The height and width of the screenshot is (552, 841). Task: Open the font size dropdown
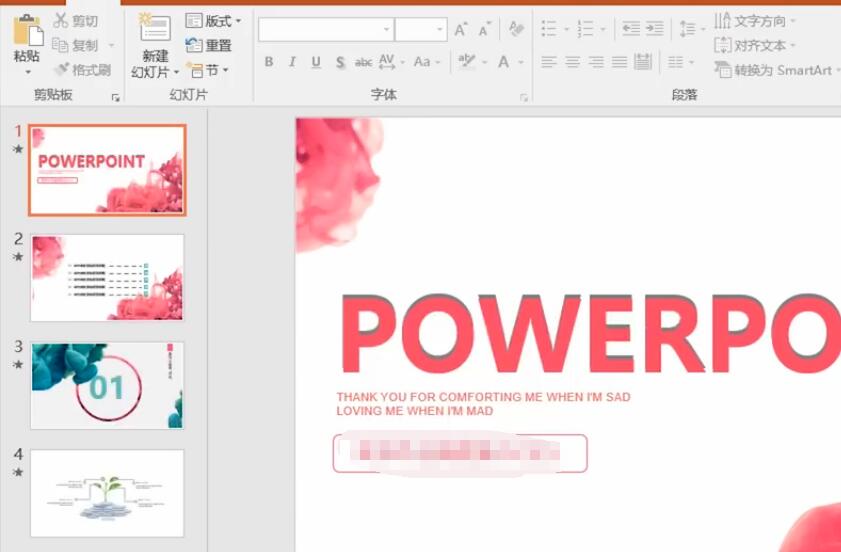click(440, 30)
